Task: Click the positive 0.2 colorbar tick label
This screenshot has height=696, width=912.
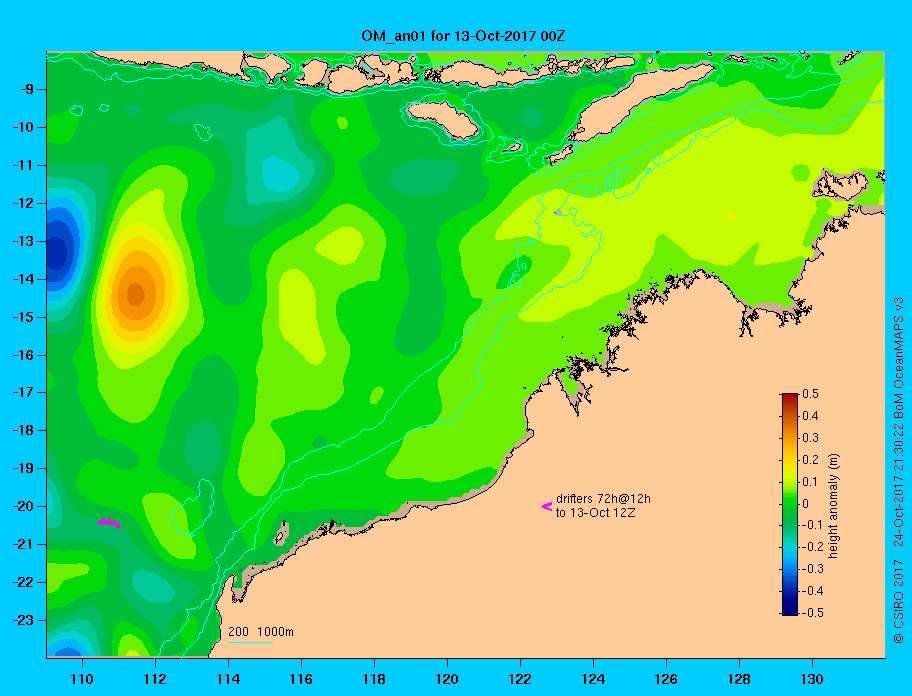Action: [x=810, y=460]
